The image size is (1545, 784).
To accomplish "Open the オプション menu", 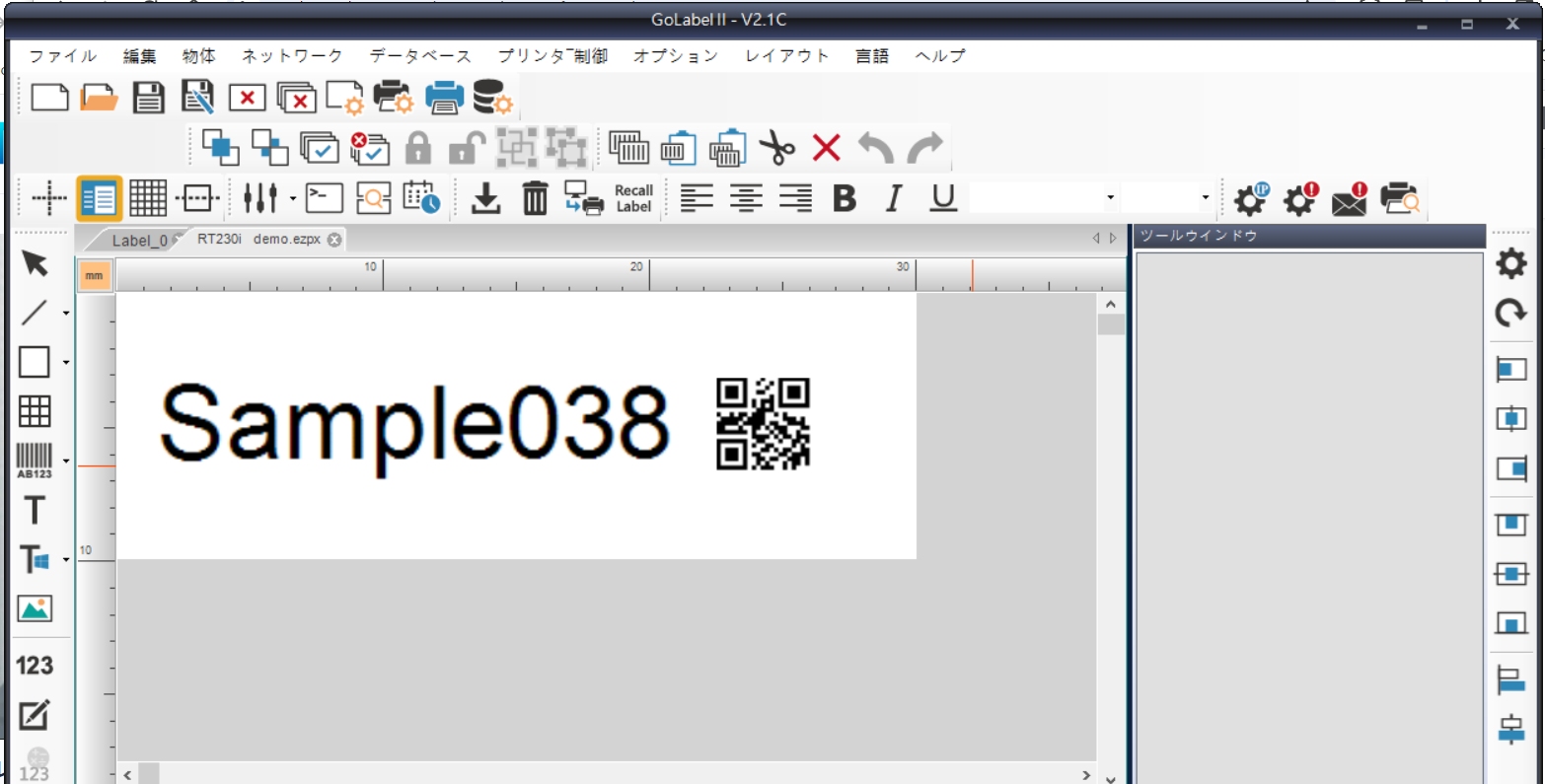I will (x=676, y=56).
